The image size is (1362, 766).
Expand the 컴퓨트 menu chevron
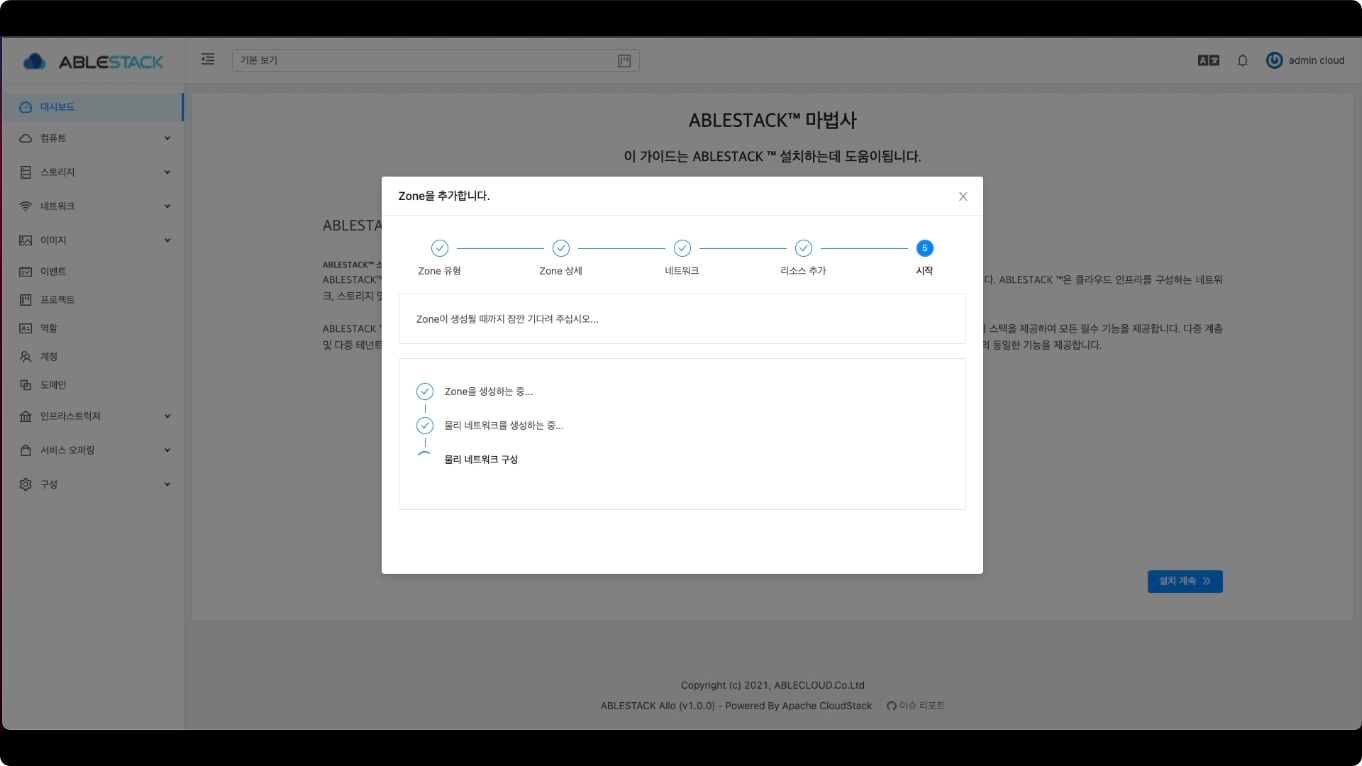click(167, 138)
